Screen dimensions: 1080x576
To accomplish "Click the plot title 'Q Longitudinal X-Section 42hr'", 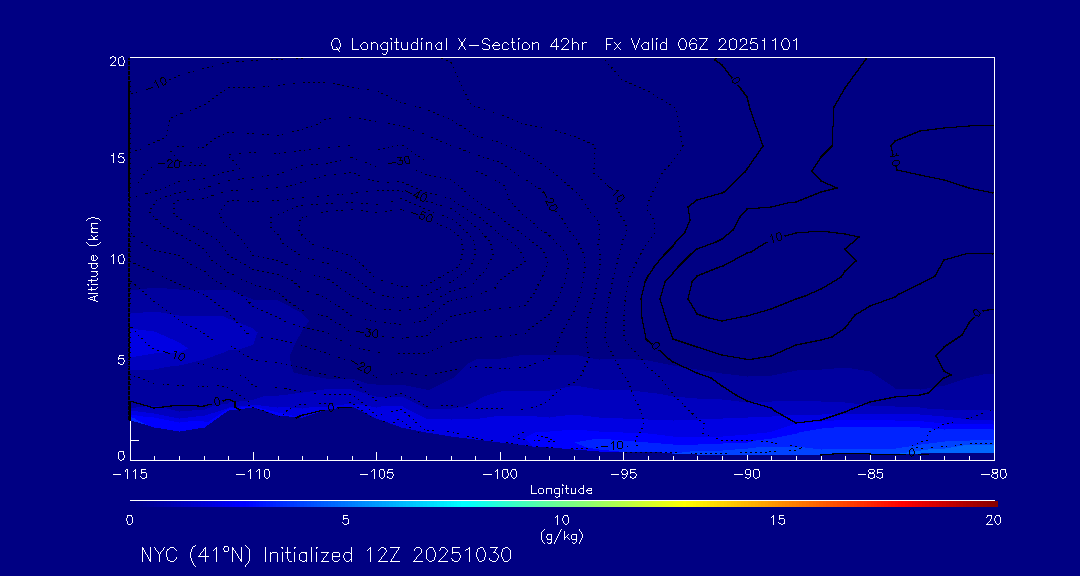I will (459, 45).
